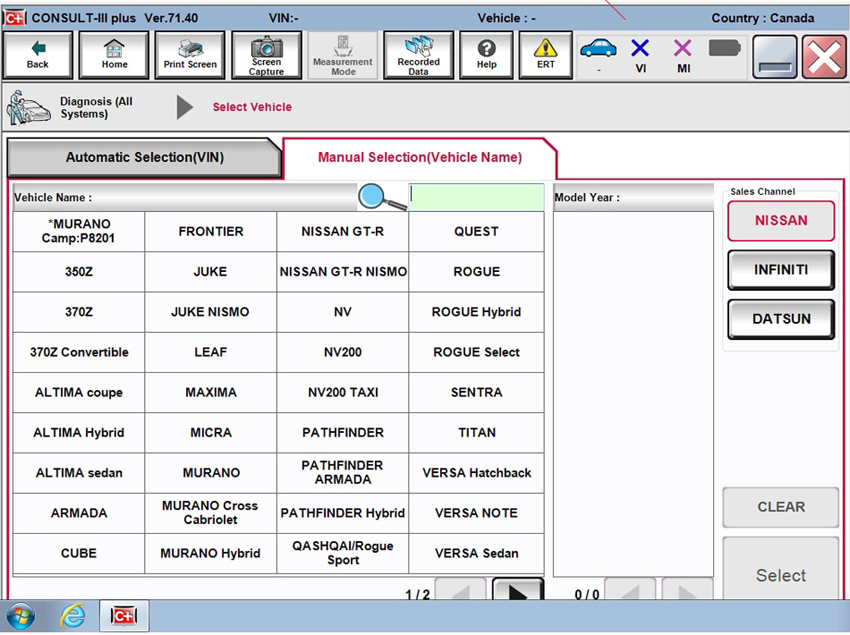Open Recorded Data
Image resolution: width=850 pixels, height=635 pixels.
point(418,55)
